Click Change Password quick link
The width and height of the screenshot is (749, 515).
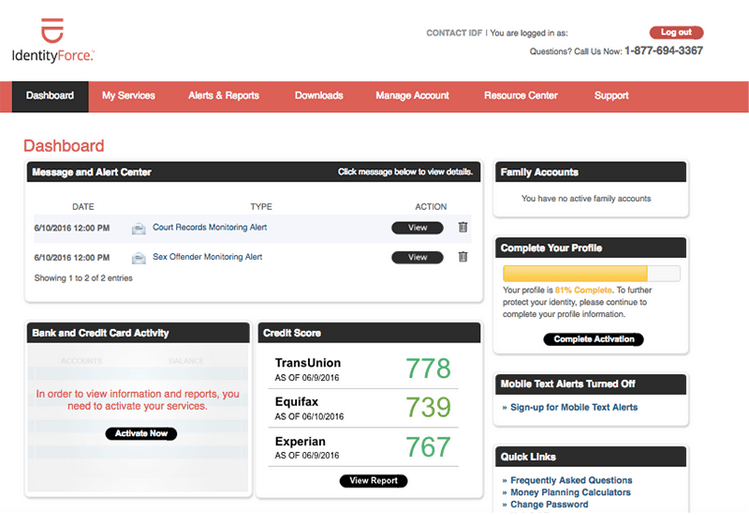pyautogui.click(x=549, y=504)
